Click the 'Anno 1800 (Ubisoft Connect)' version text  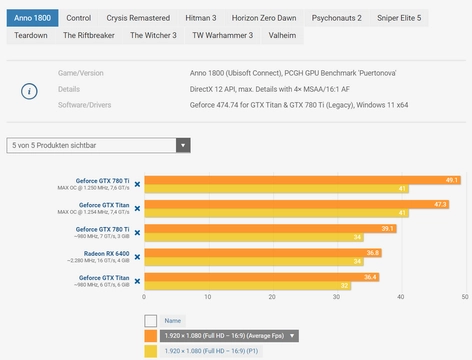293,73
